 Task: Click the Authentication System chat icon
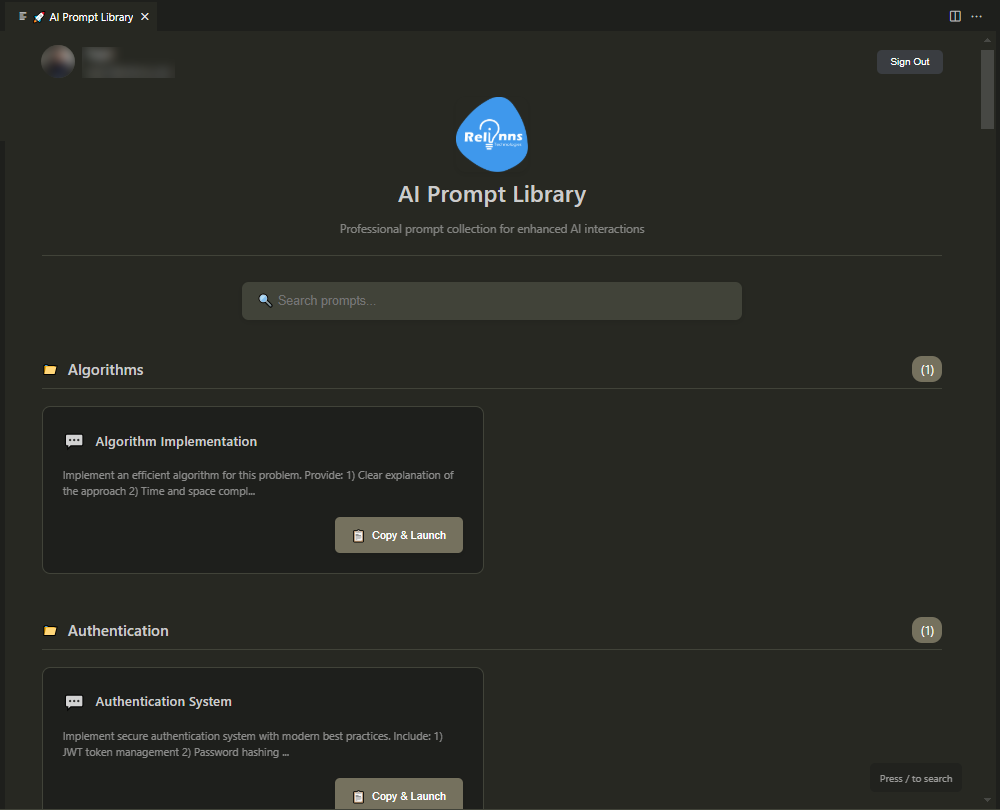pos(74,702)
